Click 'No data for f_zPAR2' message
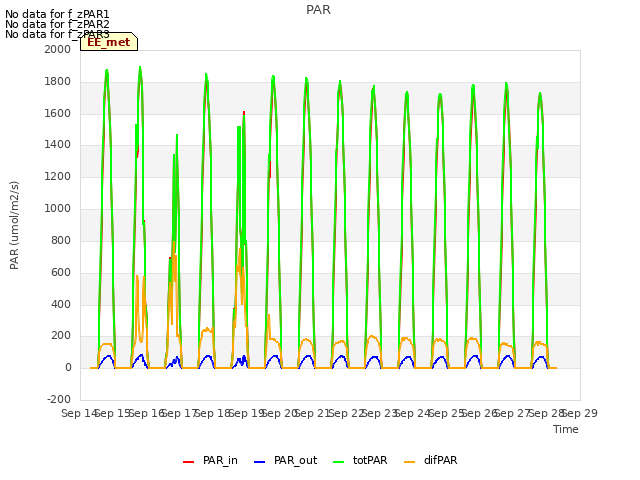Viewport: 640px width, 480px height. coord(57,24)
